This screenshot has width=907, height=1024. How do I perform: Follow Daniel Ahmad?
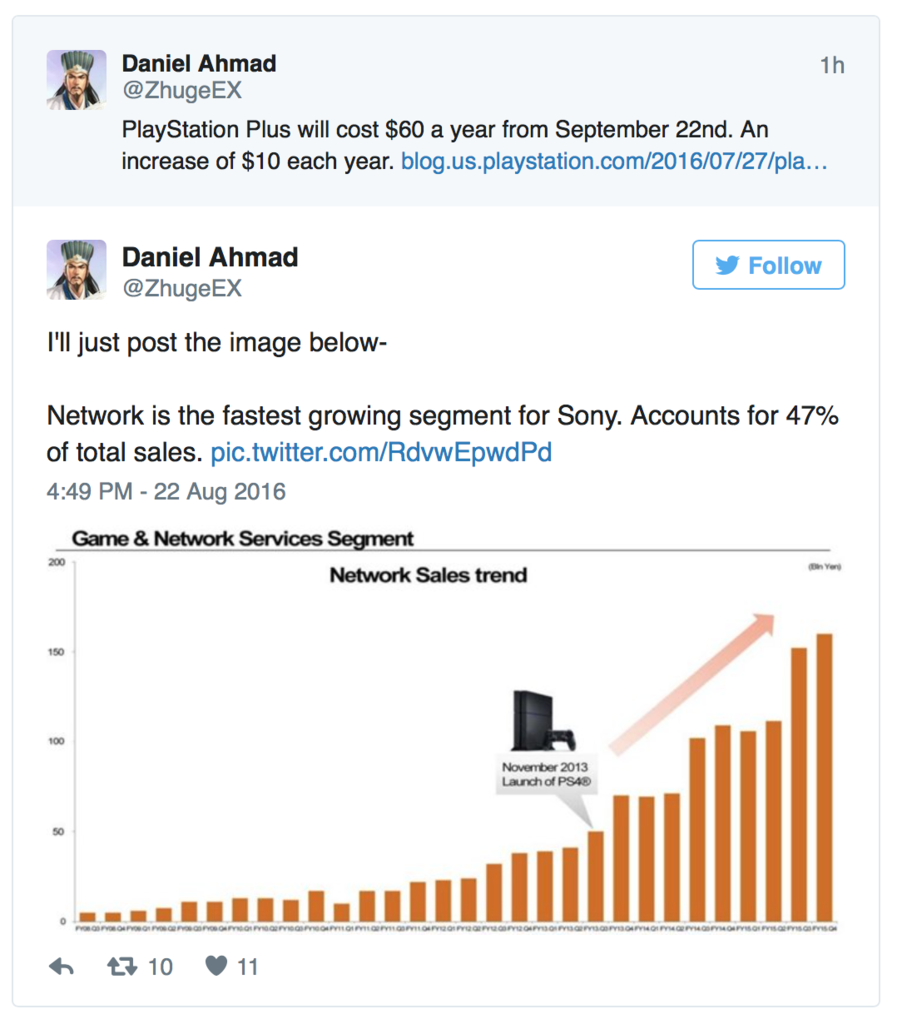pos(769,264)
